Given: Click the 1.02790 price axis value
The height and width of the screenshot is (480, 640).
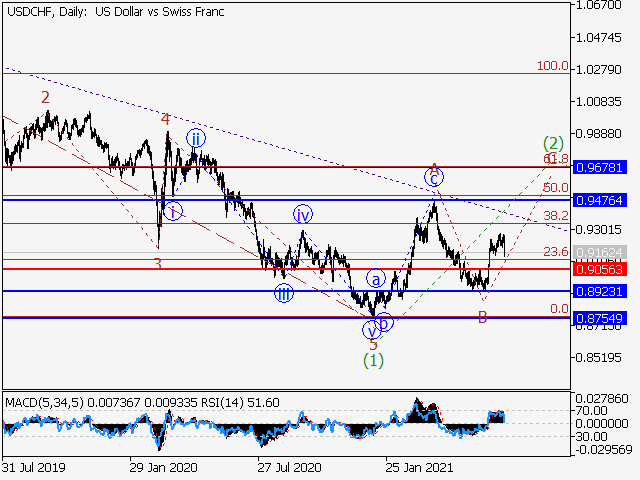Looking at the screenshot, I should pos(599,69).
